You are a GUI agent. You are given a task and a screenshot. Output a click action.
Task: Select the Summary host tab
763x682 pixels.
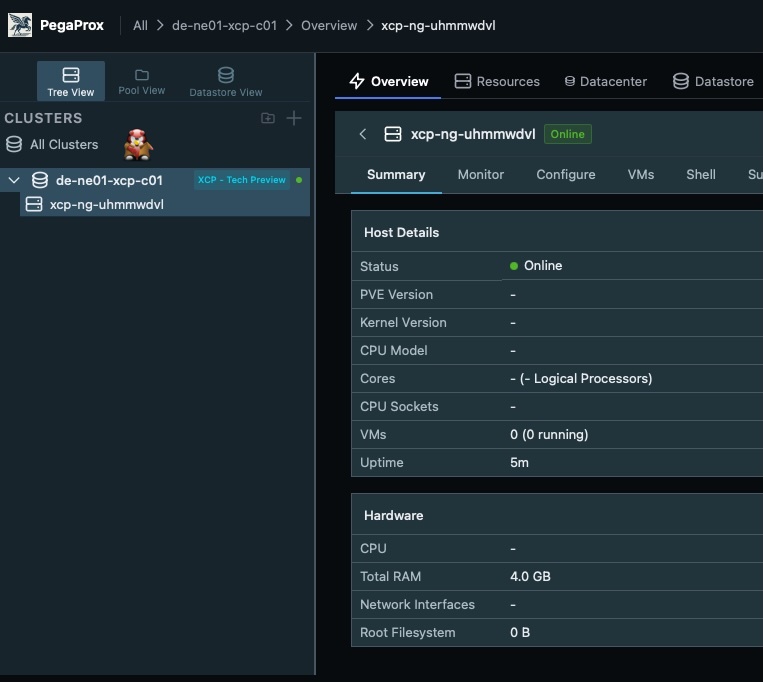click(396, 175)
